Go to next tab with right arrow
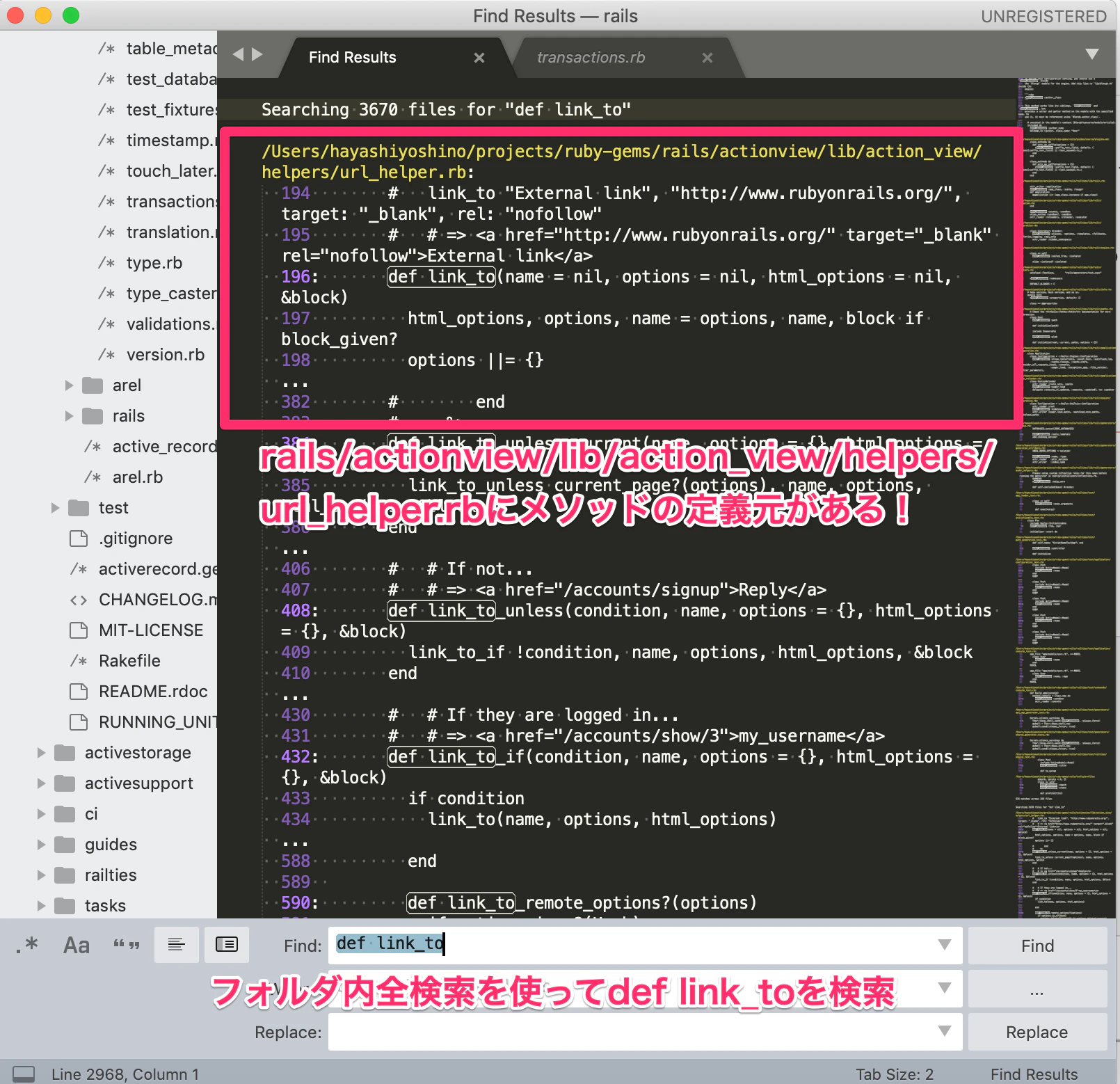This screenshot has height=1084, width=1120. pos(257,54)
